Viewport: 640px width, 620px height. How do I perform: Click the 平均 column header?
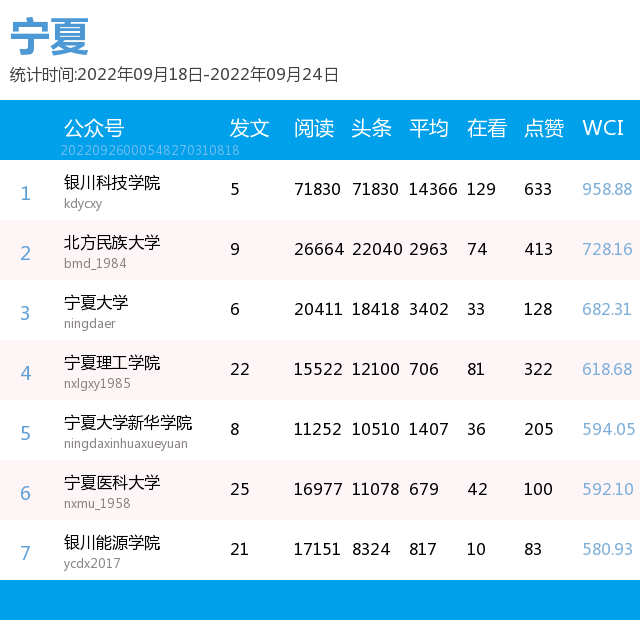(x=429, y=128)
